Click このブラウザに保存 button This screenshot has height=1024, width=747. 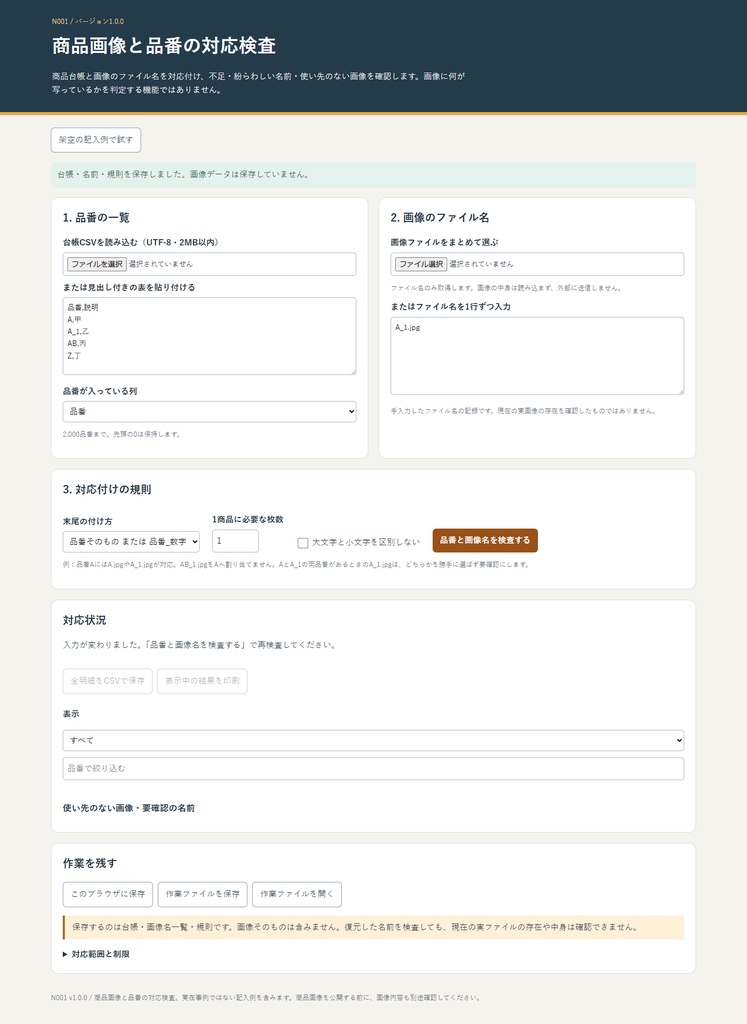point(108,894)
